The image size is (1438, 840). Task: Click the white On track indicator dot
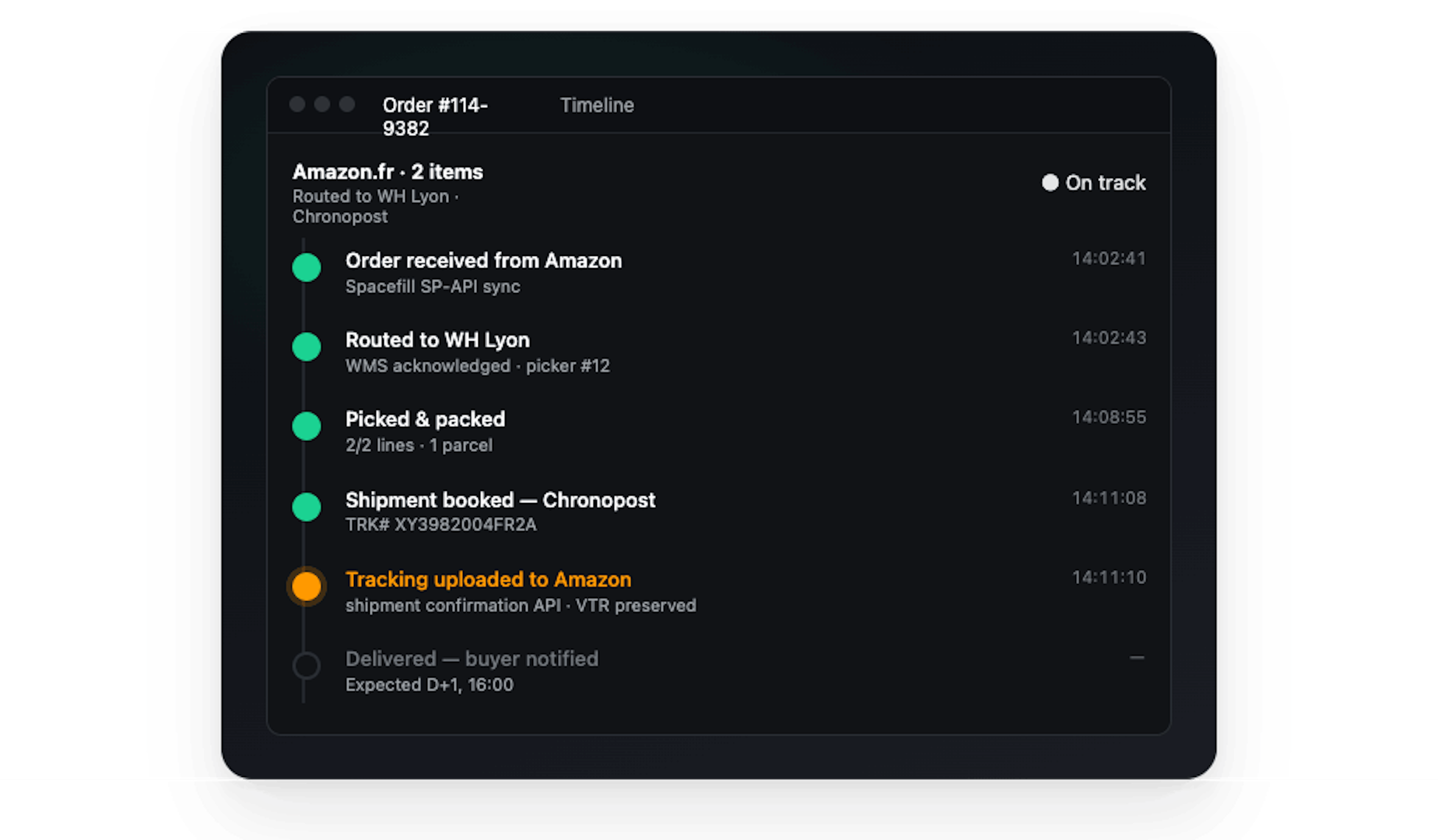click(x=1050, y=183)
